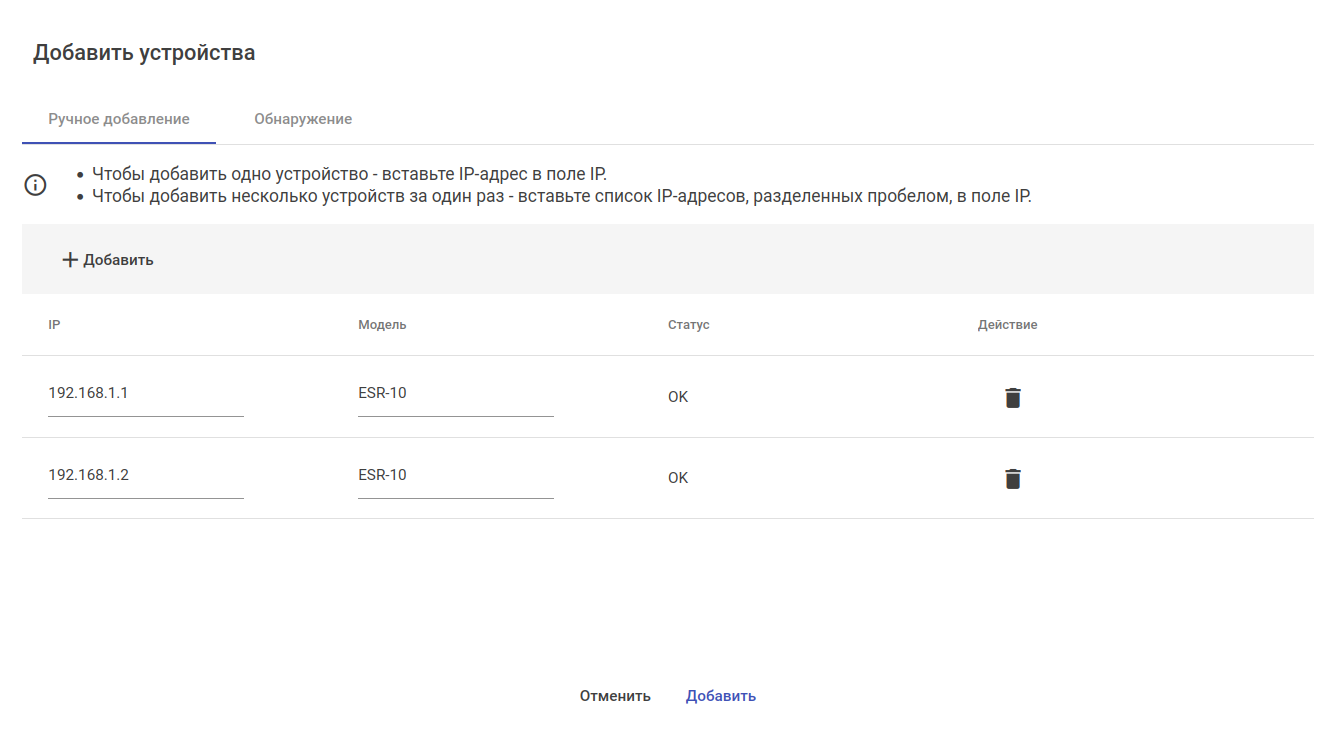Click trash icon for 192.168.1.2 row
Image resolution: width=1335 pixels, height=730 pixels.
(1013, 479)
